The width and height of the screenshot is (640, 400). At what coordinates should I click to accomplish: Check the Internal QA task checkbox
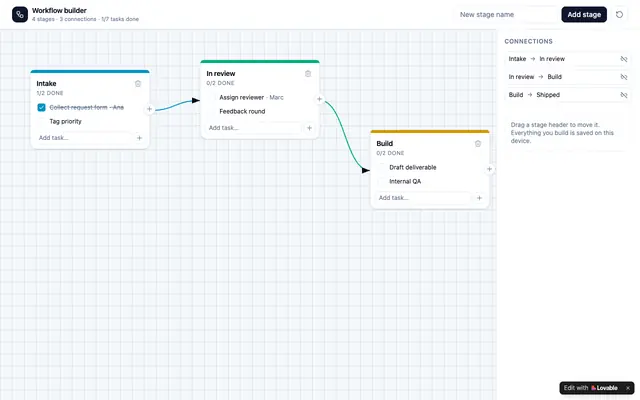click(x=382, y=182)
